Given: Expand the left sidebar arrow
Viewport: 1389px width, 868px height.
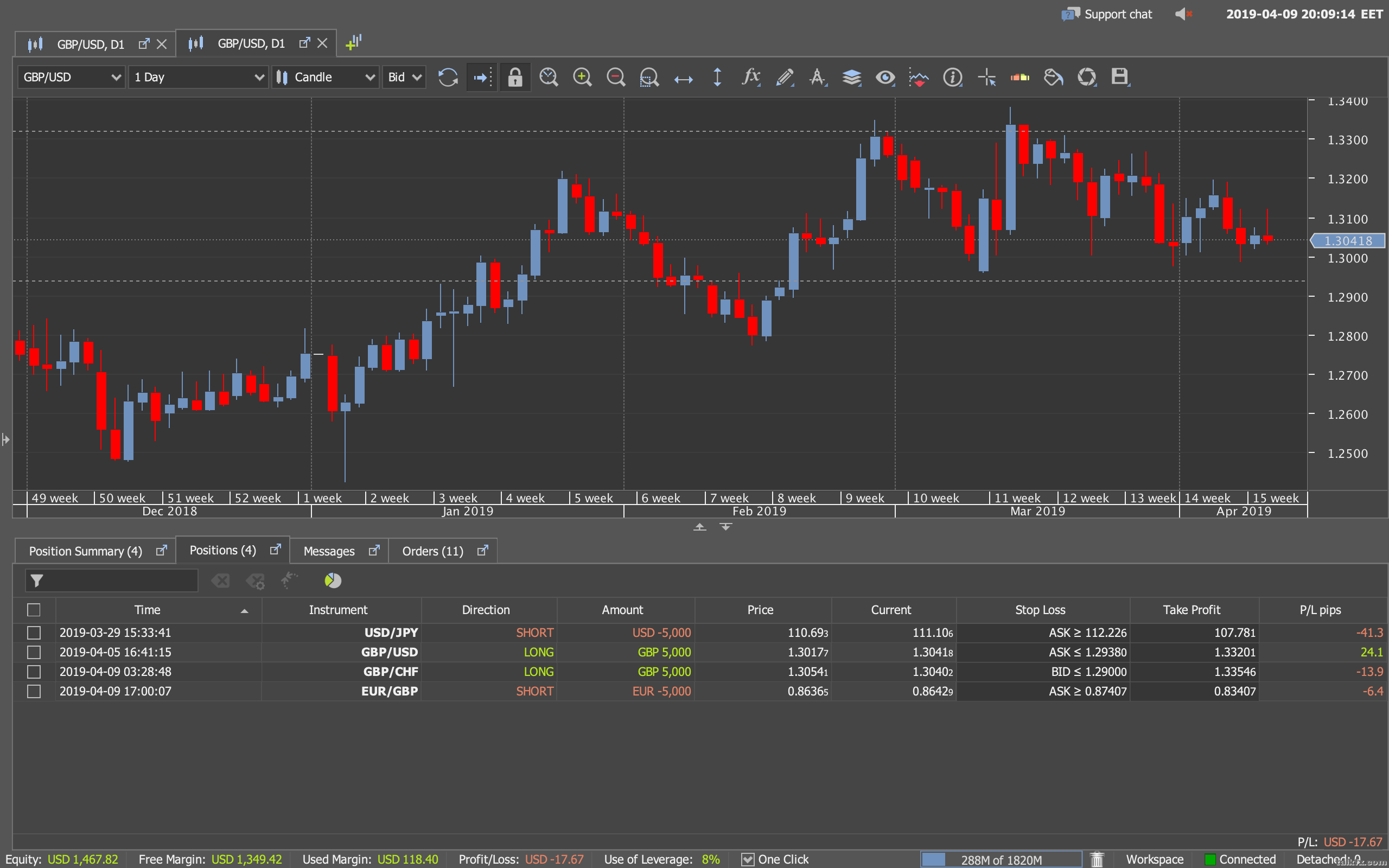Looking at the screenshot, I should point(5,440).
